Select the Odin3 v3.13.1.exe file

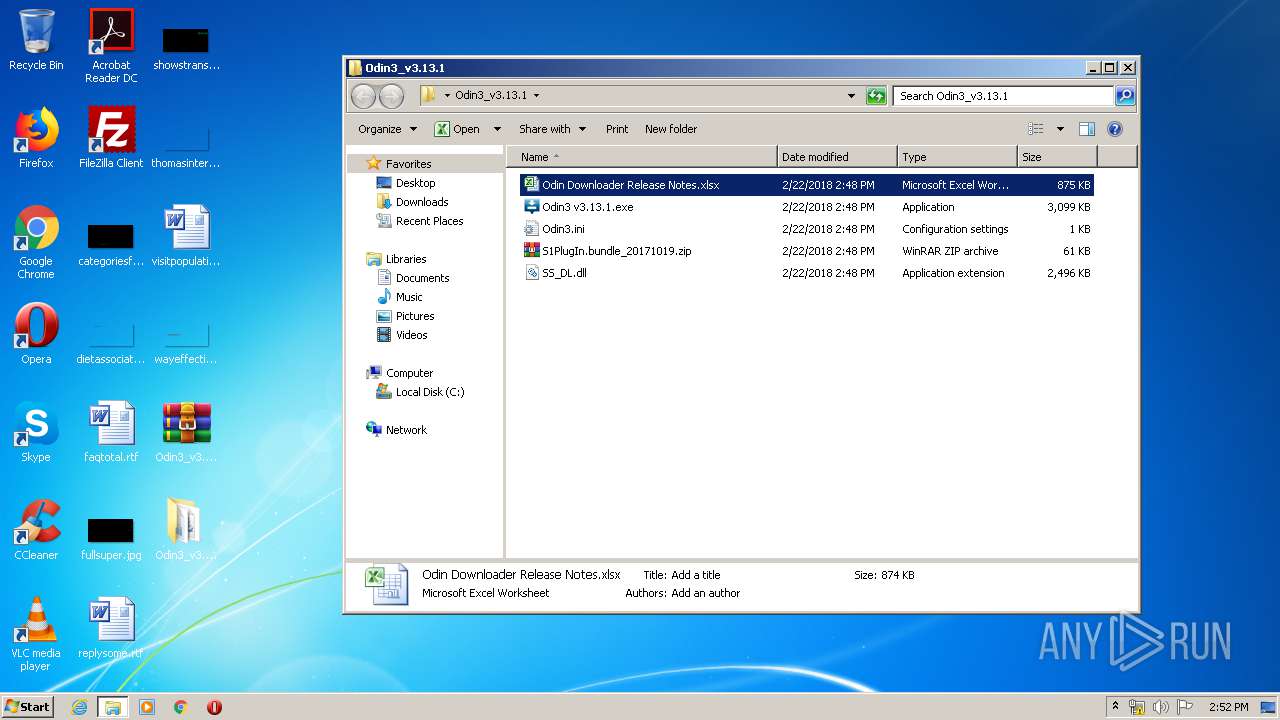[587, 207]
